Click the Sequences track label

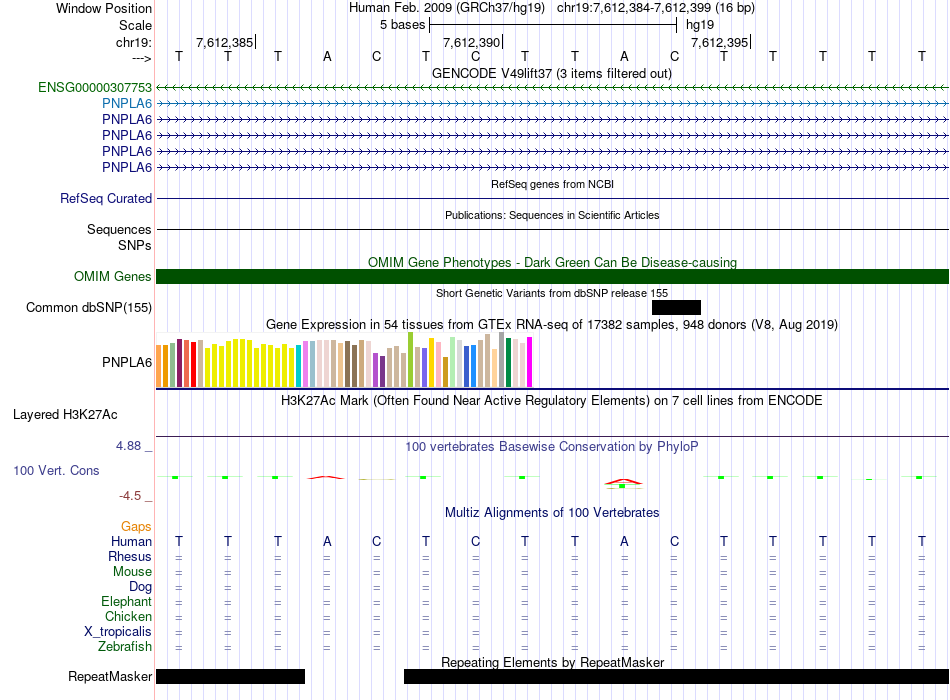click(119, 229)
